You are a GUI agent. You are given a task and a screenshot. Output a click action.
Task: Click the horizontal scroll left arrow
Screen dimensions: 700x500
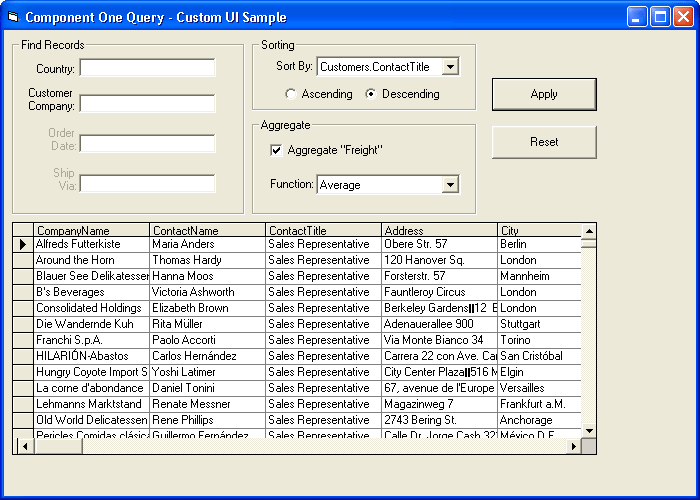pyautogui.click(x=20, y=446)
